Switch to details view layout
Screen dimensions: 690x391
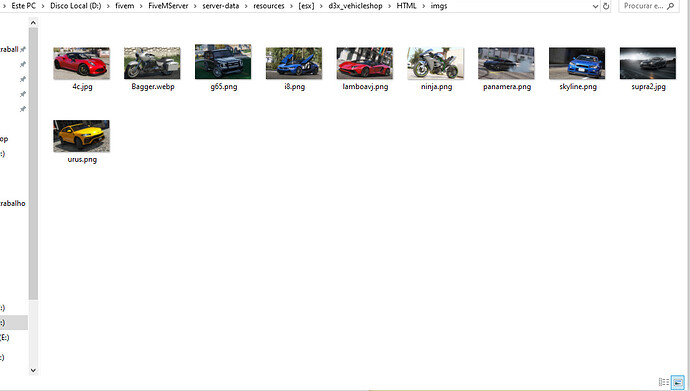[664, 382]
